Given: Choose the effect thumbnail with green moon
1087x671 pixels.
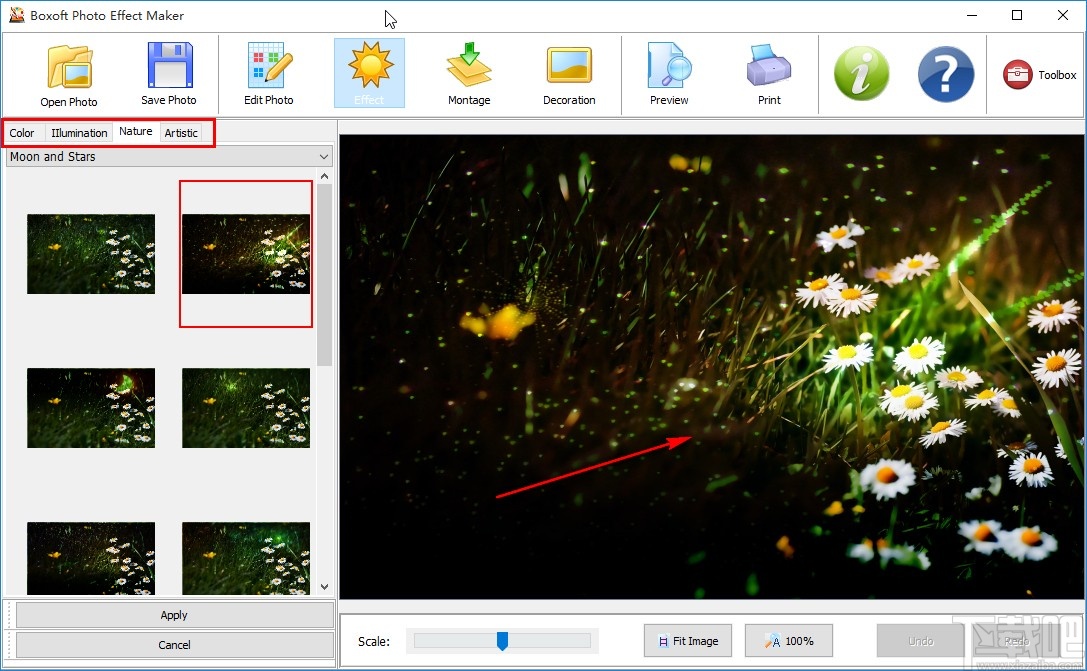Looking at the screenshot, I should tap(91, 408).
